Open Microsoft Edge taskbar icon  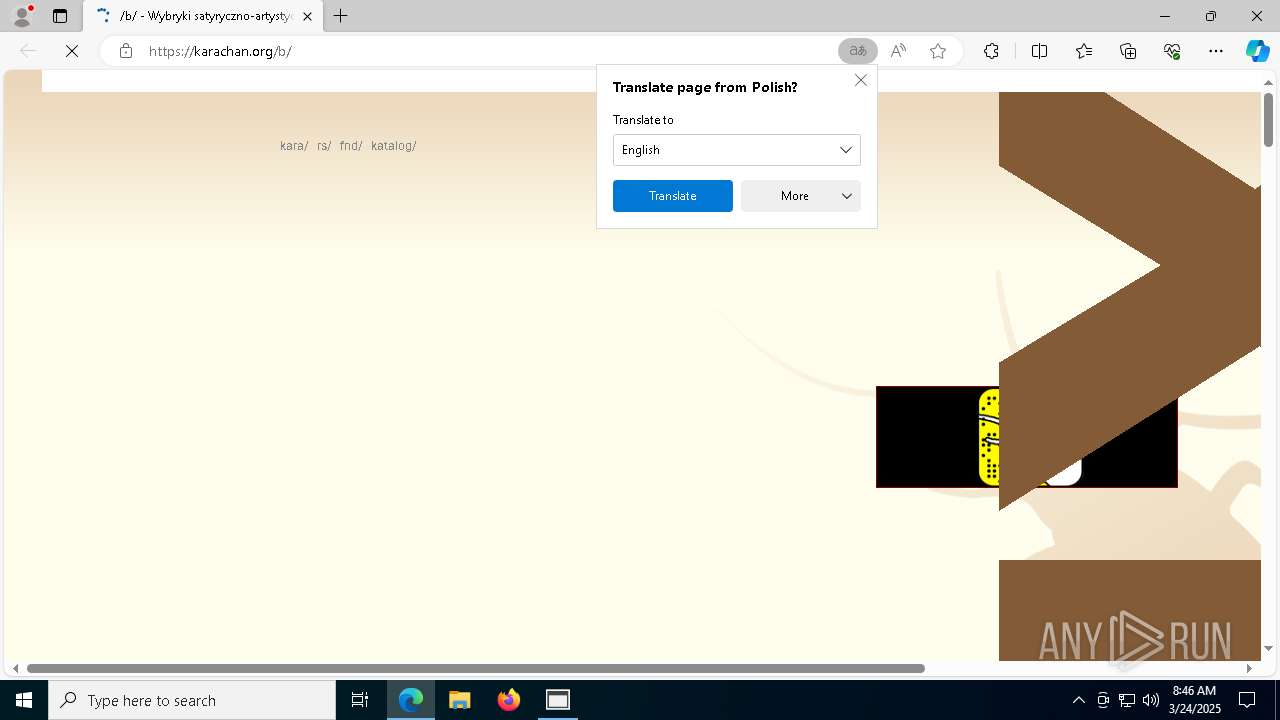(411, 700)
